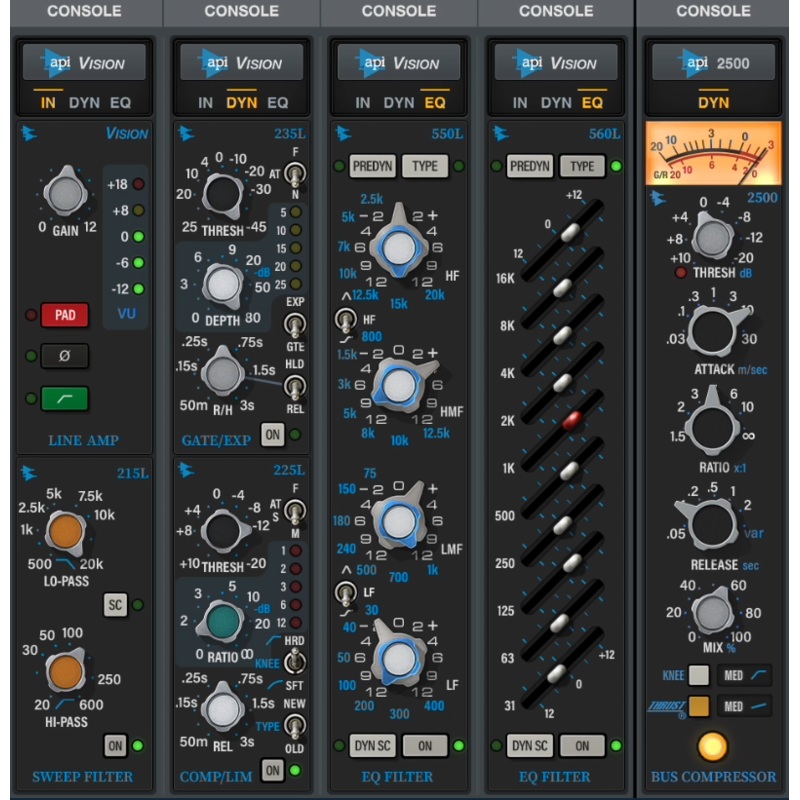This screenshot has height=800, width=800.
Task: Click the 235L gate THRESH knob
Action: pyautogui.click(x=222, y=195)
